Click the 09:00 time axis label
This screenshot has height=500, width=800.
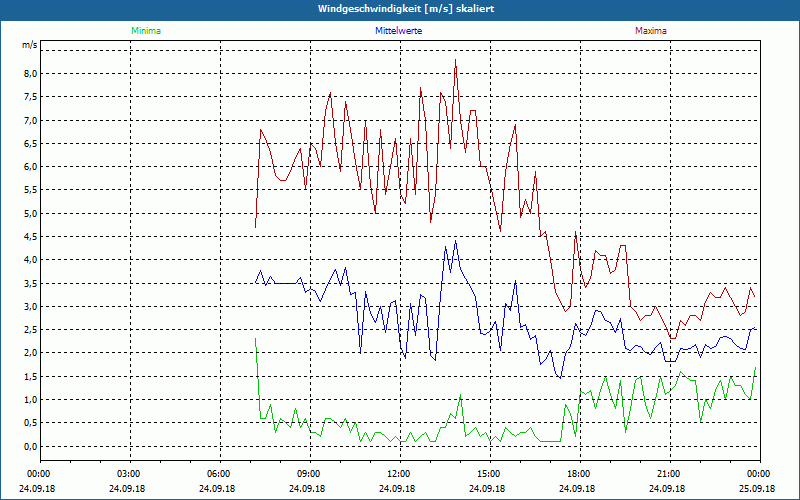point(307,474)
